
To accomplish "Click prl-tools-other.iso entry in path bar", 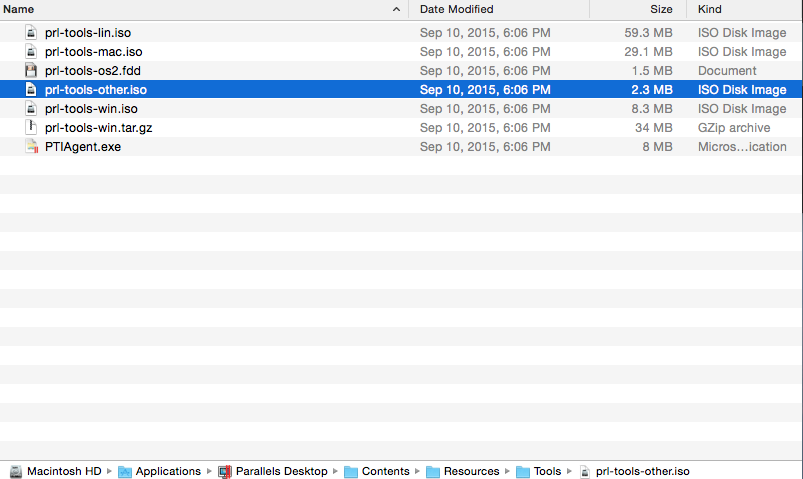I will [642, 471].
